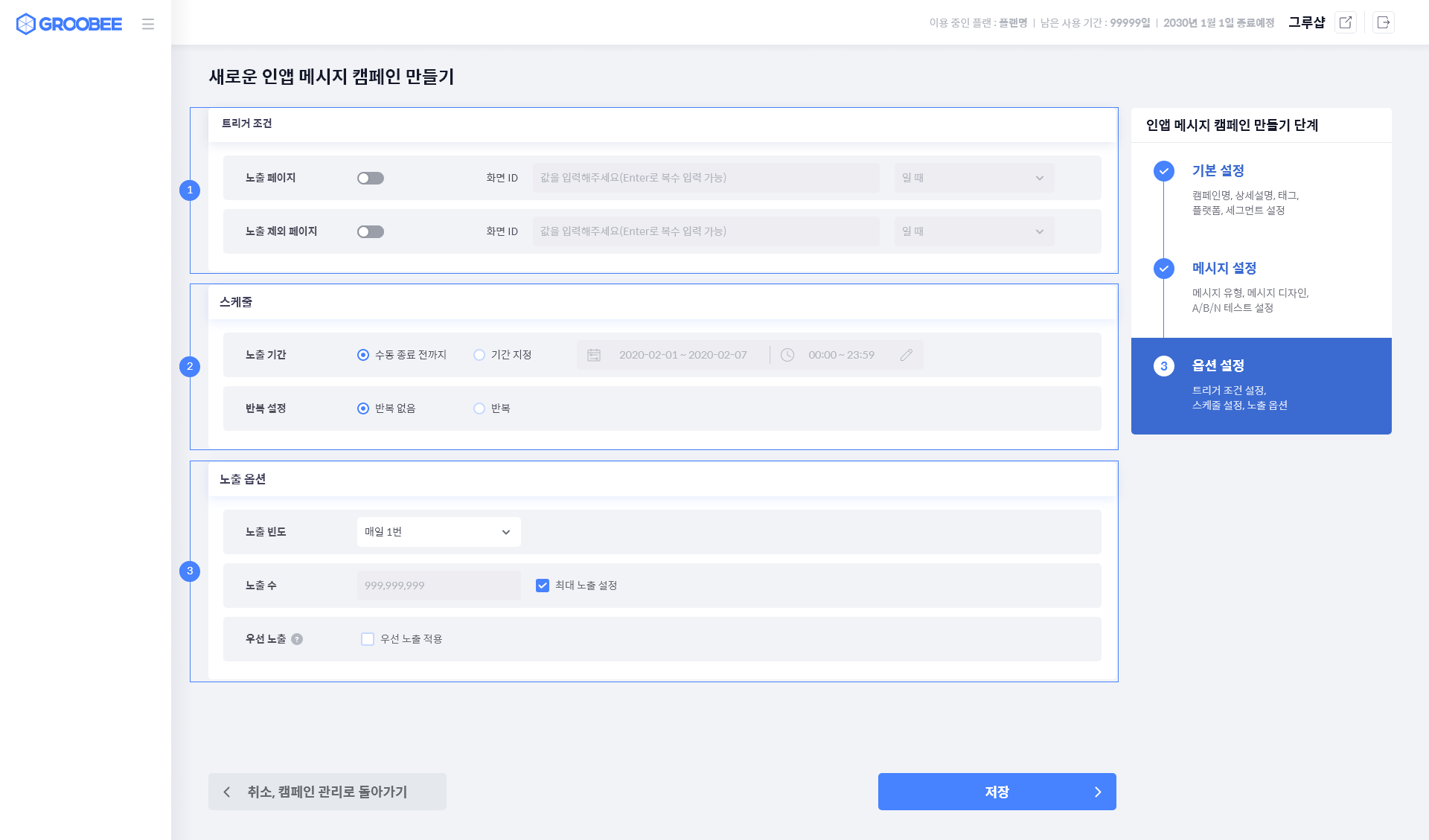Open 노출 빈도 매일 1번 dropdown

pyautogui.click(x=438, y=532)
